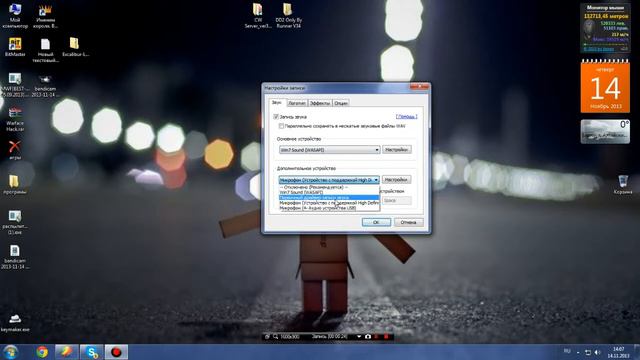
Task: Switch to the Опции tab
Action: [x=341, y=103]
